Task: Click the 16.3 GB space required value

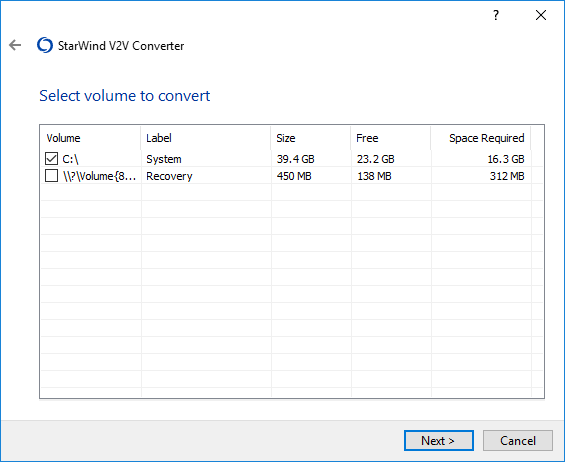Action: (506, 159)
